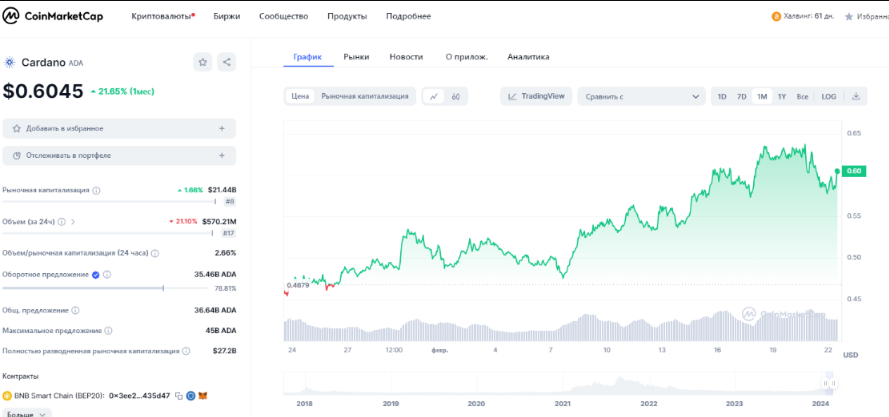Viewport: 889px width, 417px height.
Task: Click the #8 market cap rank badge
Action: 229,201
